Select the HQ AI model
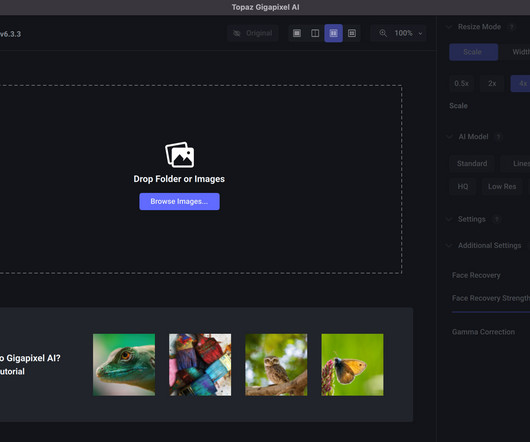The image size is (530, 442). (463, 187)
